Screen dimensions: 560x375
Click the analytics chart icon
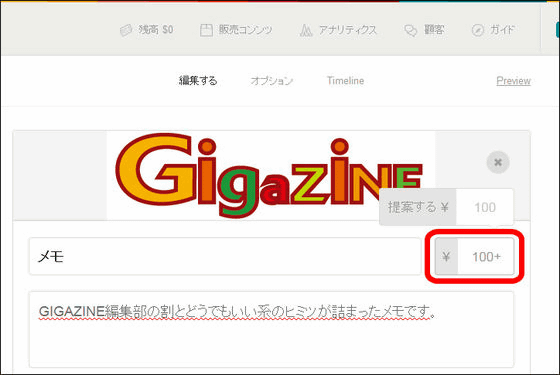point(306,30)
